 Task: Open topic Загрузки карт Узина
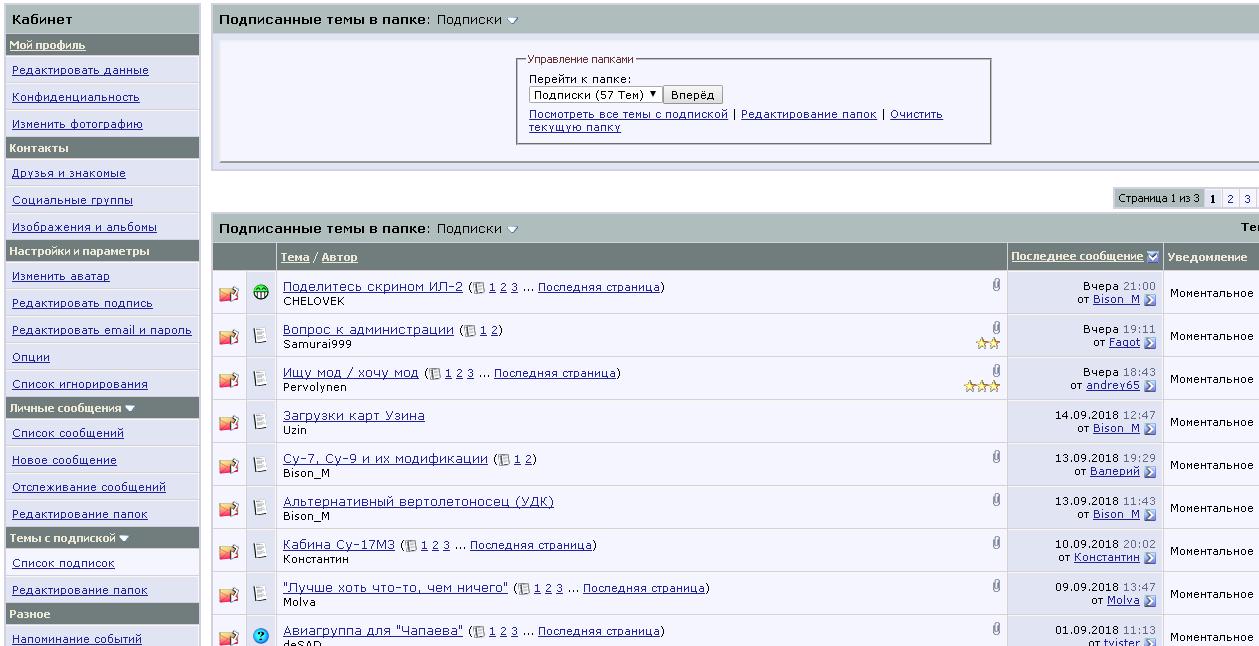tap(354, 416)
